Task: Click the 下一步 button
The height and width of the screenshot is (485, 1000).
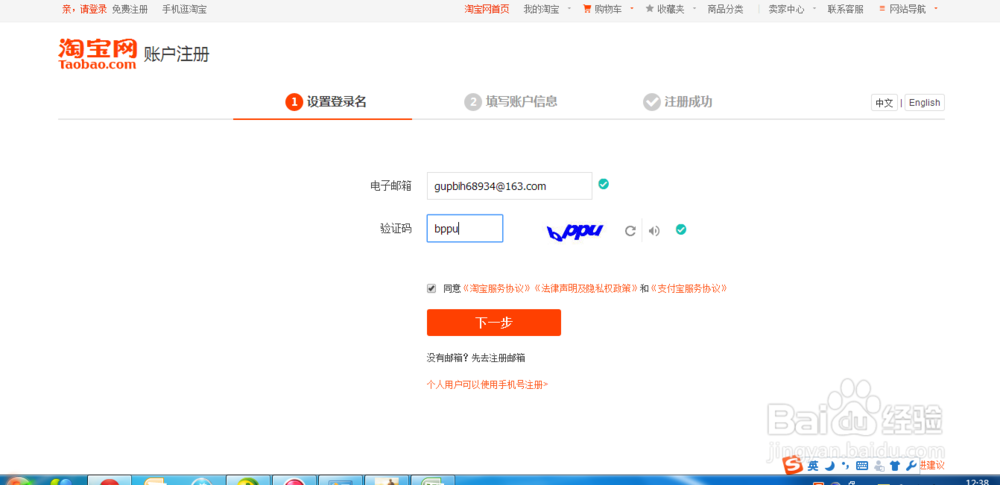Action: pyautogui.click(x=494, y=322)
